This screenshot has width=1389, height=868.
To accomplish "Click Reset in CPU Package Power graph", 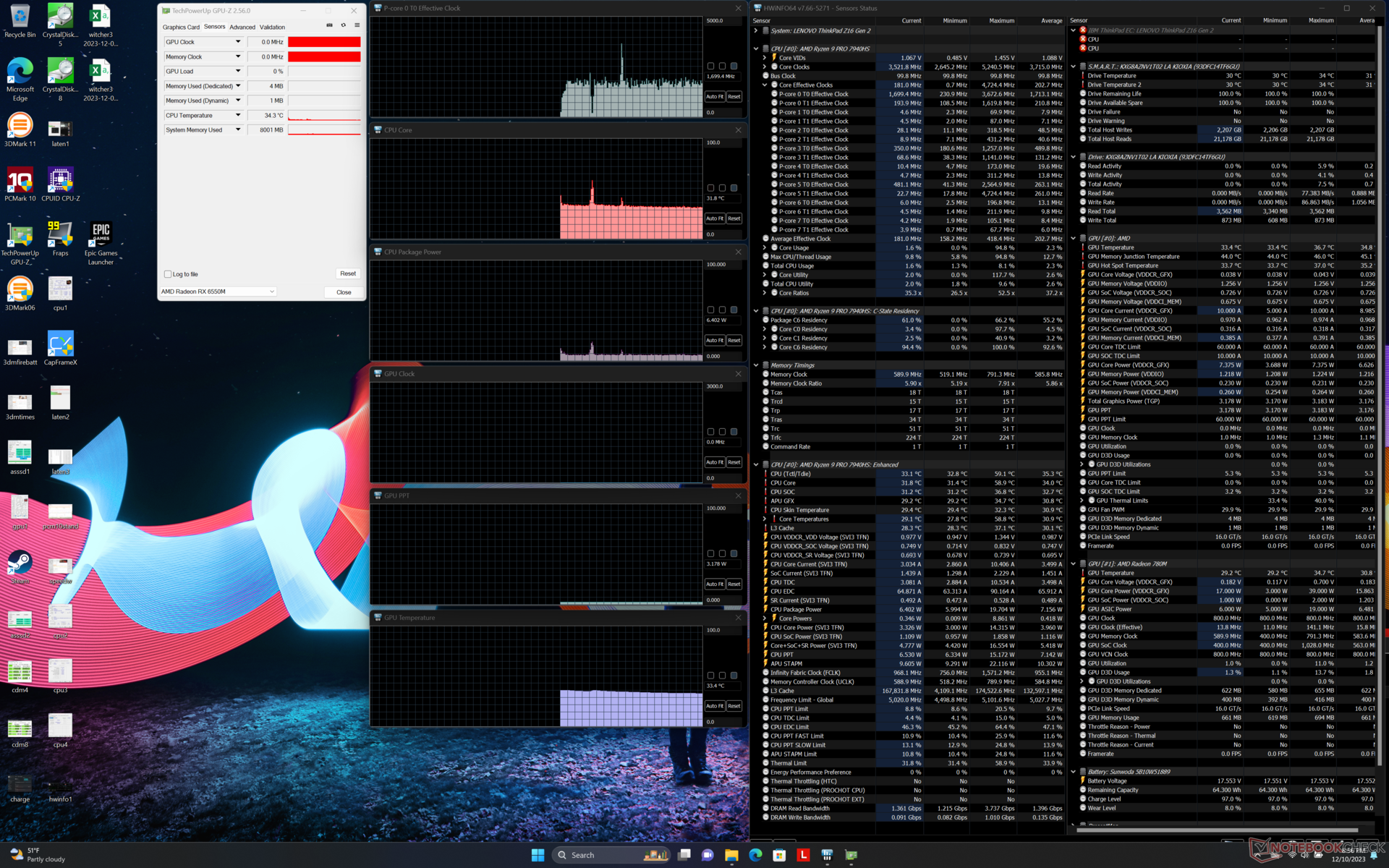I will click(x=734, y=340).
